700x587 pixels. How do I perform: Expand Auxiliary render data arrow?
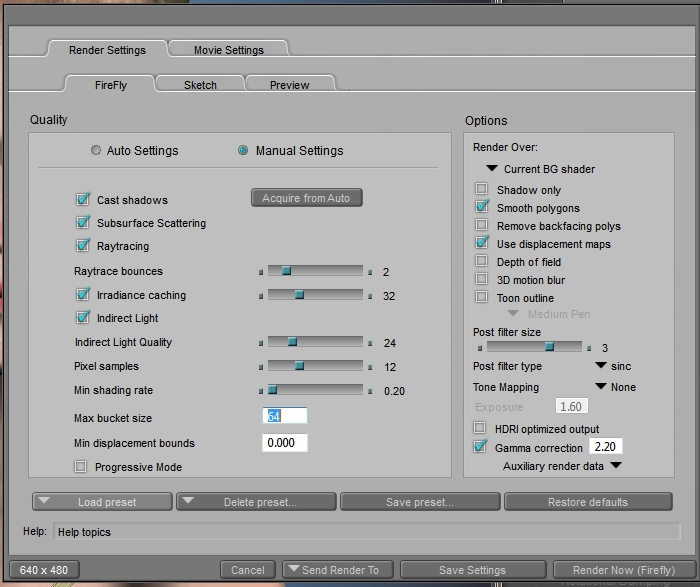[x=616, y=466]
